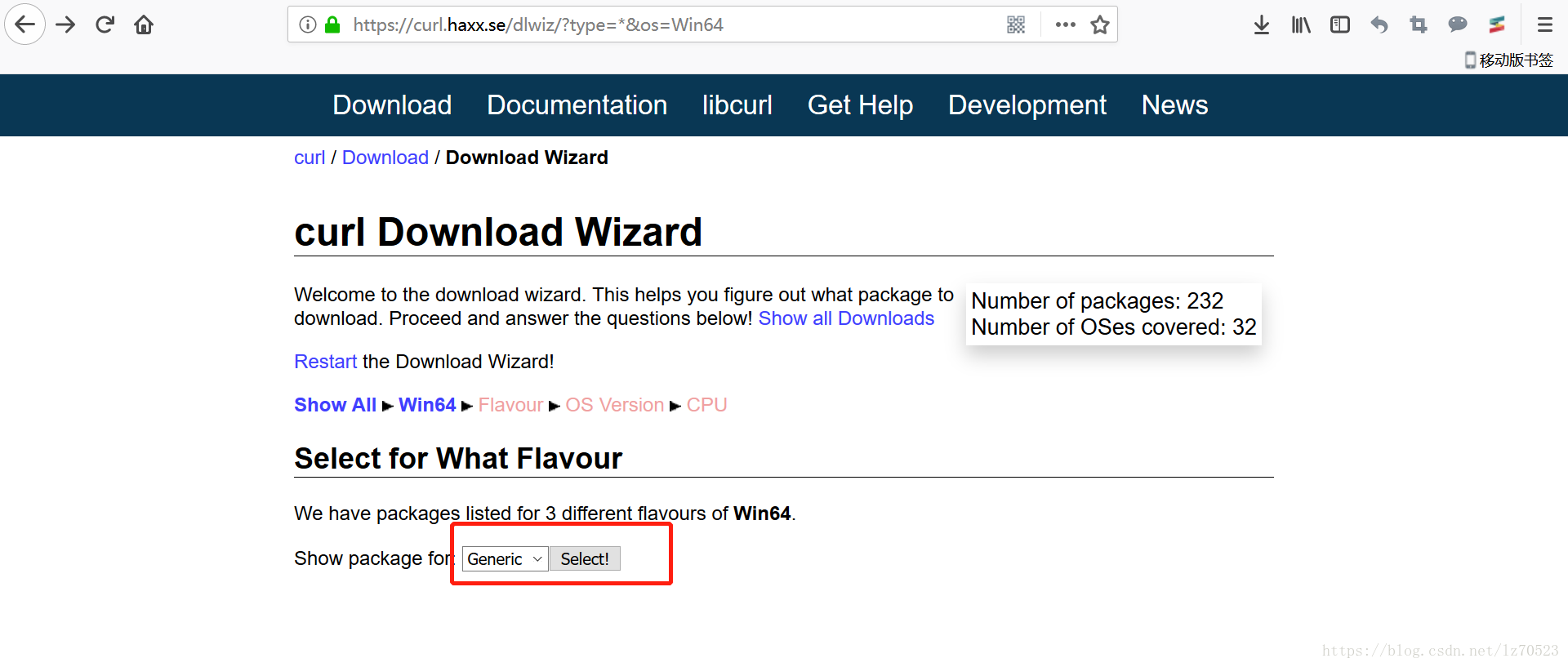
Task: Show connection security via green padlock
Action: [332, 24]
